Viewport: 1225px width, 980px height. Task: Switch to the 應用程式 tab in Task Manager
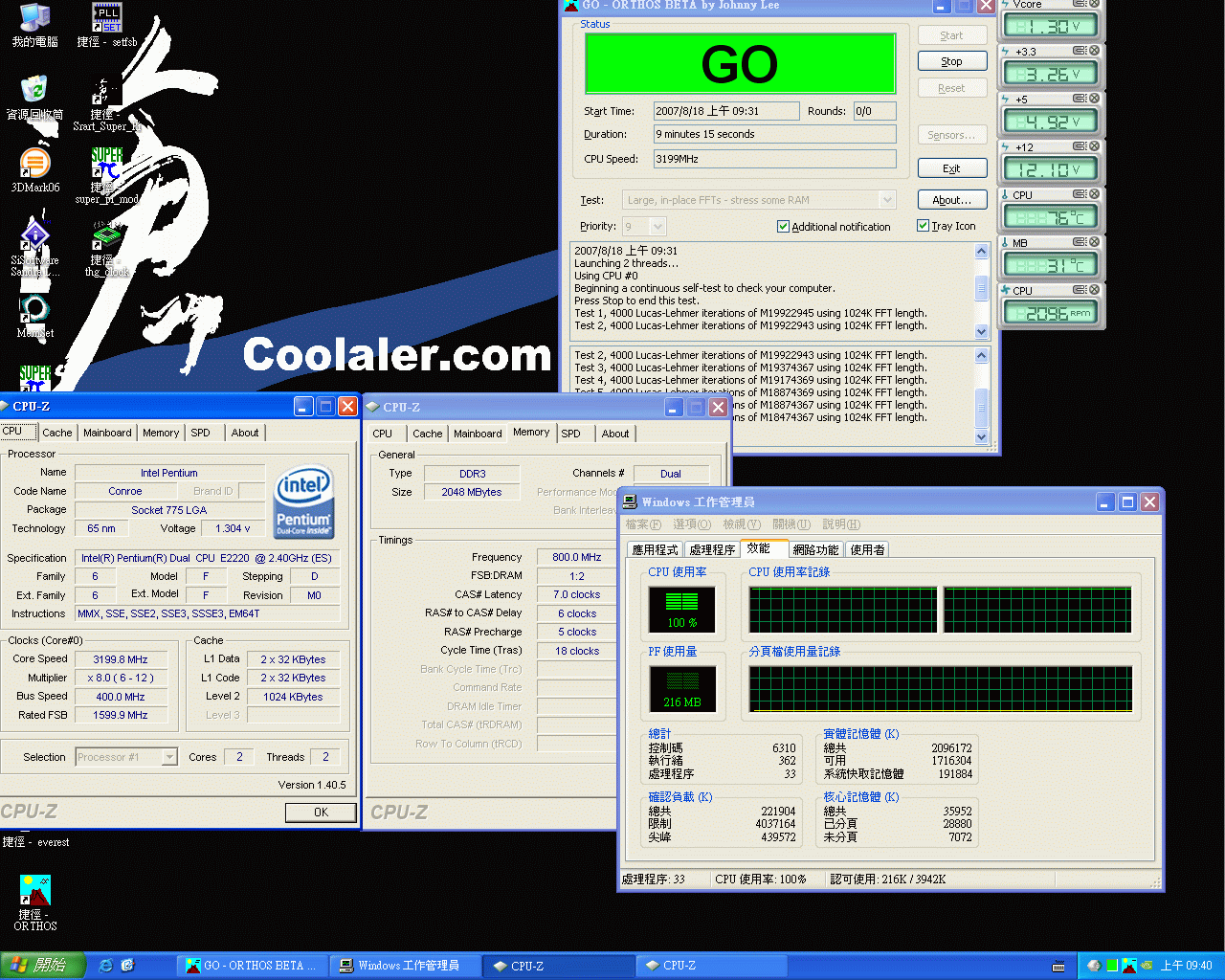(655, 550)
